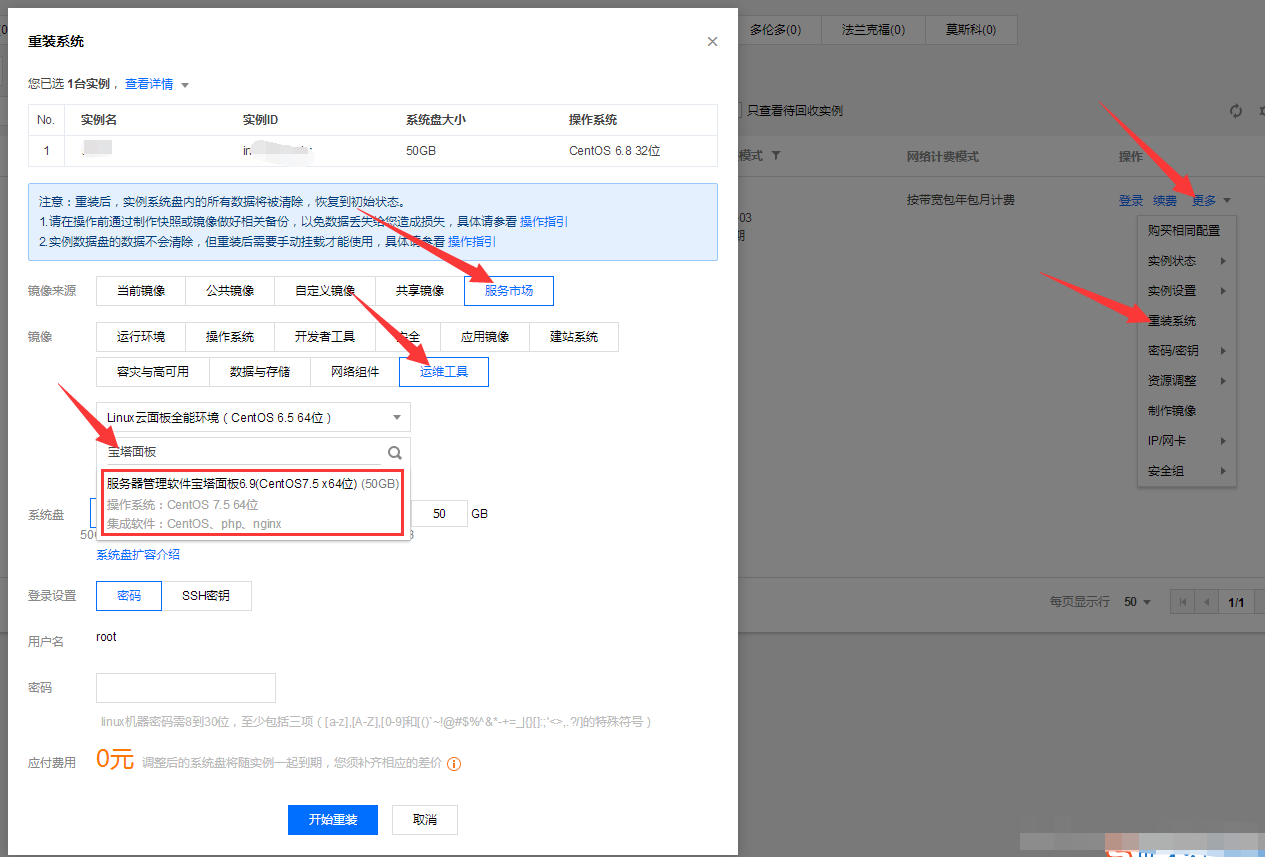Close the 重装系统 dialog with the X

click(712, 42)
